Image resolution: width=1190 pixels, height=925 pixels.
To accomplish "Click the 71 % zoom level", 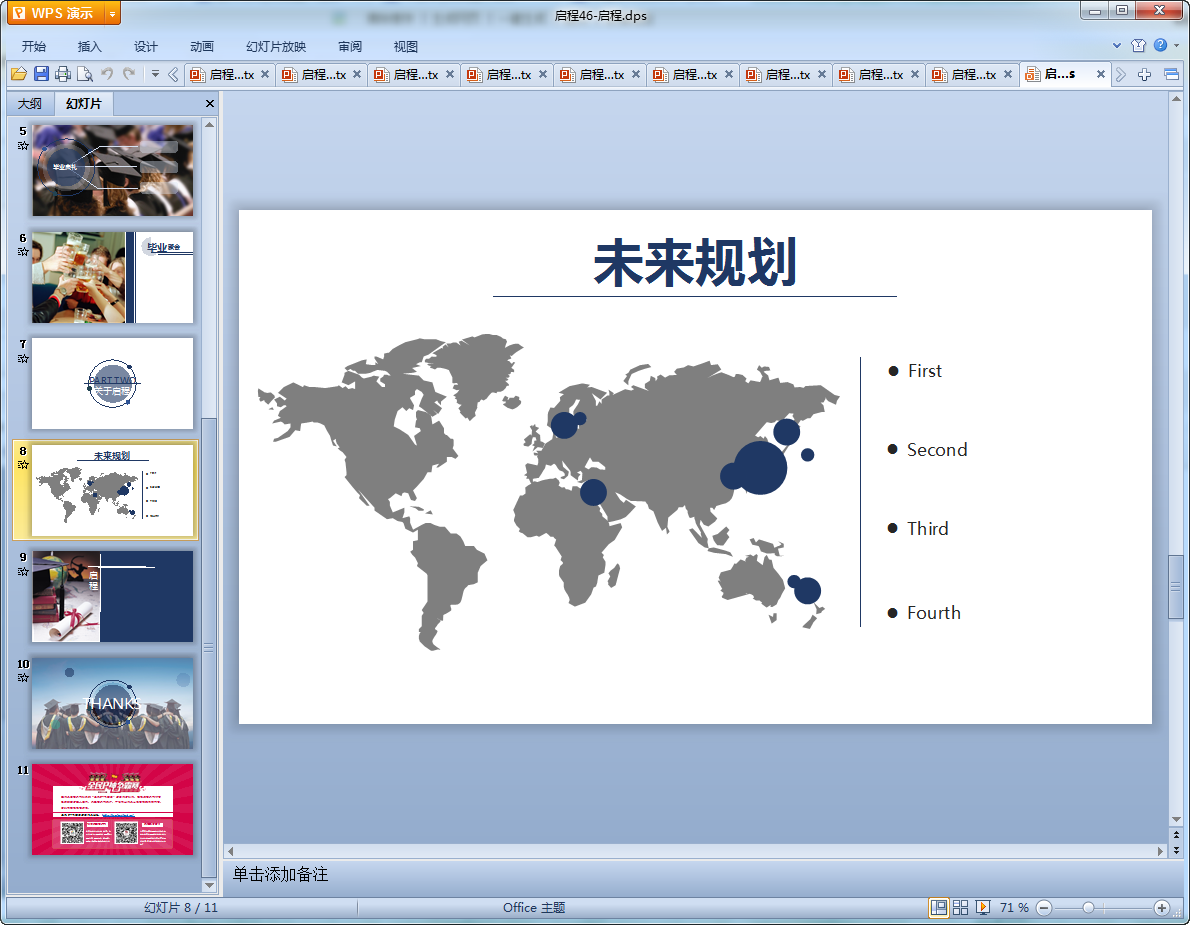I will point(1014,908).
